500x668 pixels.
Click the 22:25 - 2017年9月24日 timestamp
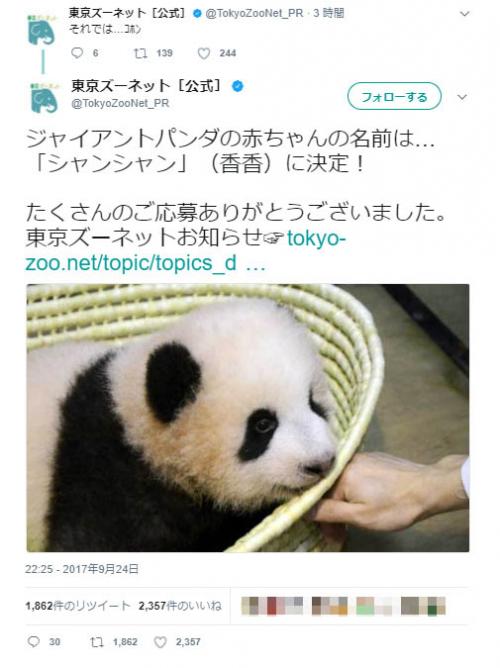82,569
